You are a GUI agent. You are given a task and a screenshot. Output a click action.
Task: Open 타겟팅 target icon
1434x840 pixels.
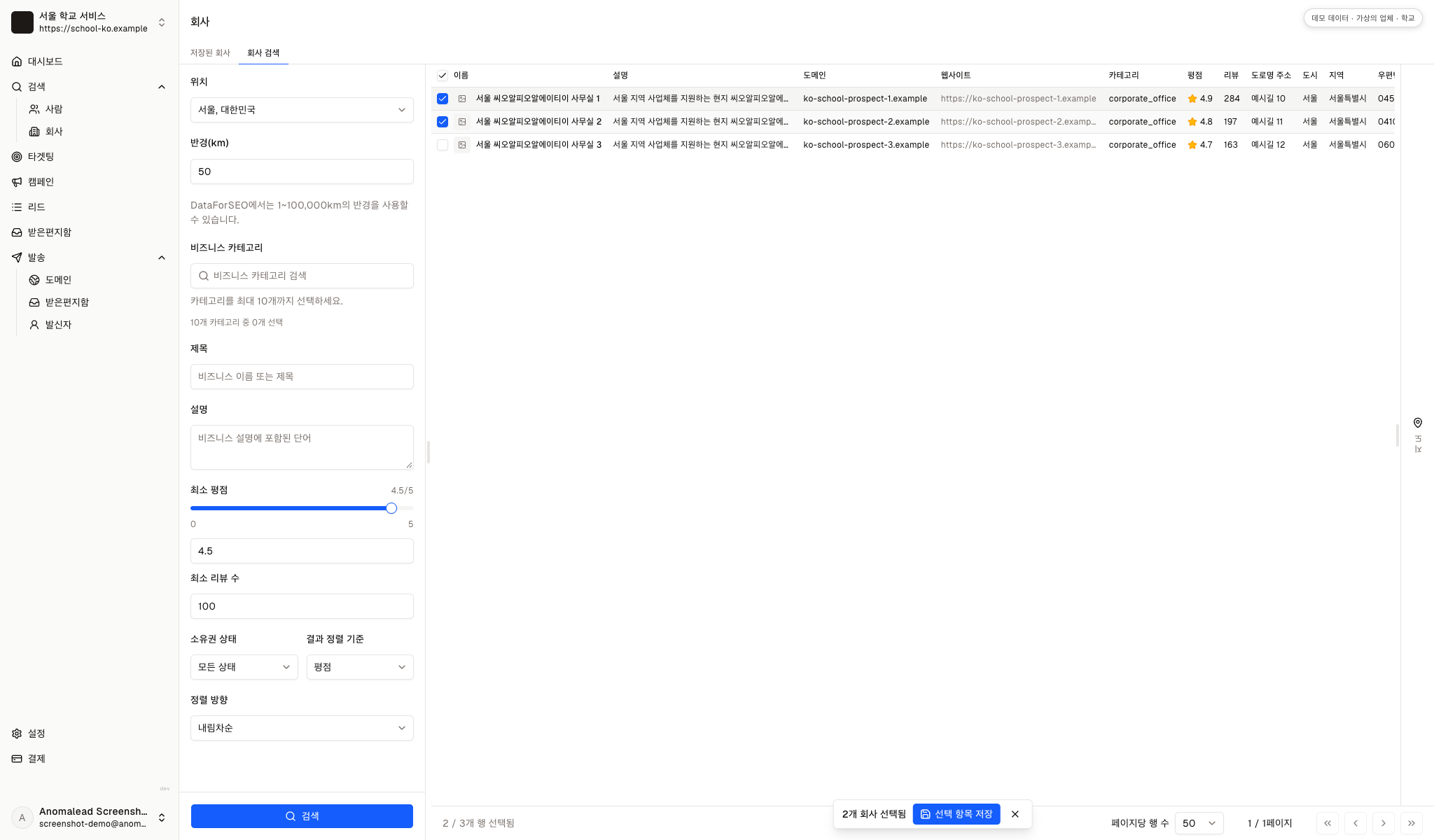17,157
